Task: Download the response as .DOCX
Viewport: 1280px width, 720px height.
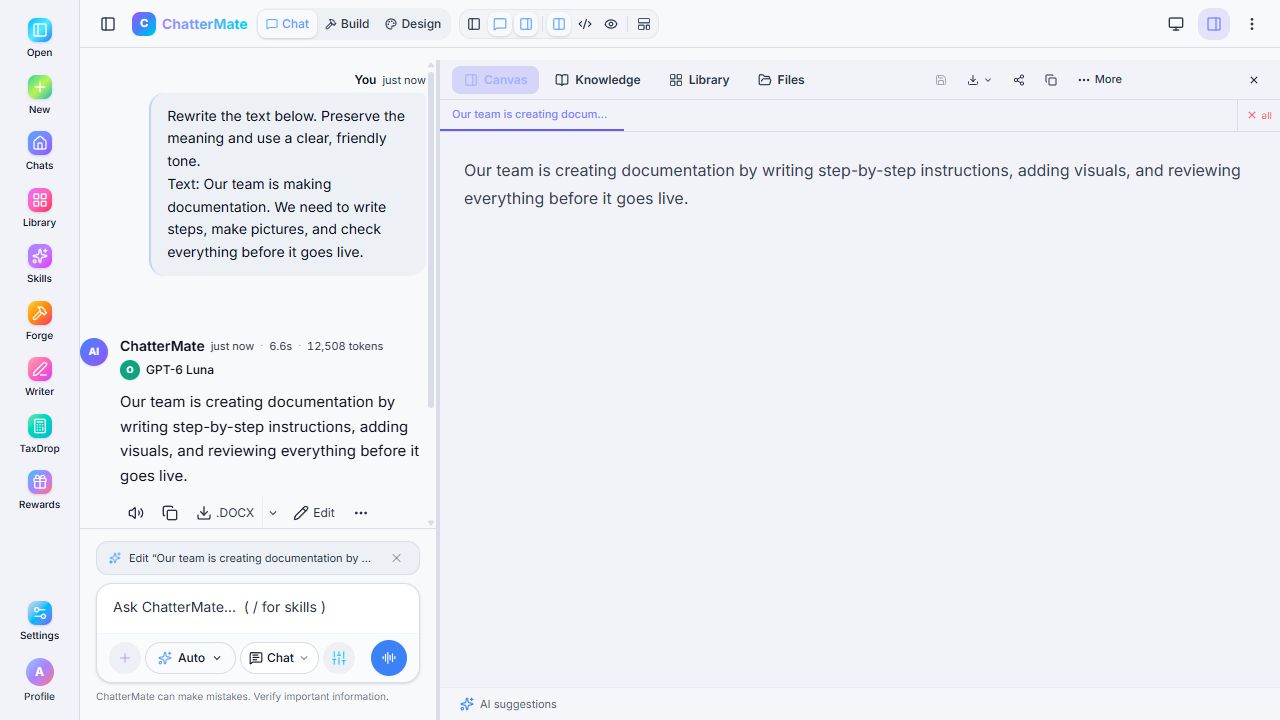Action: [226, 513]
